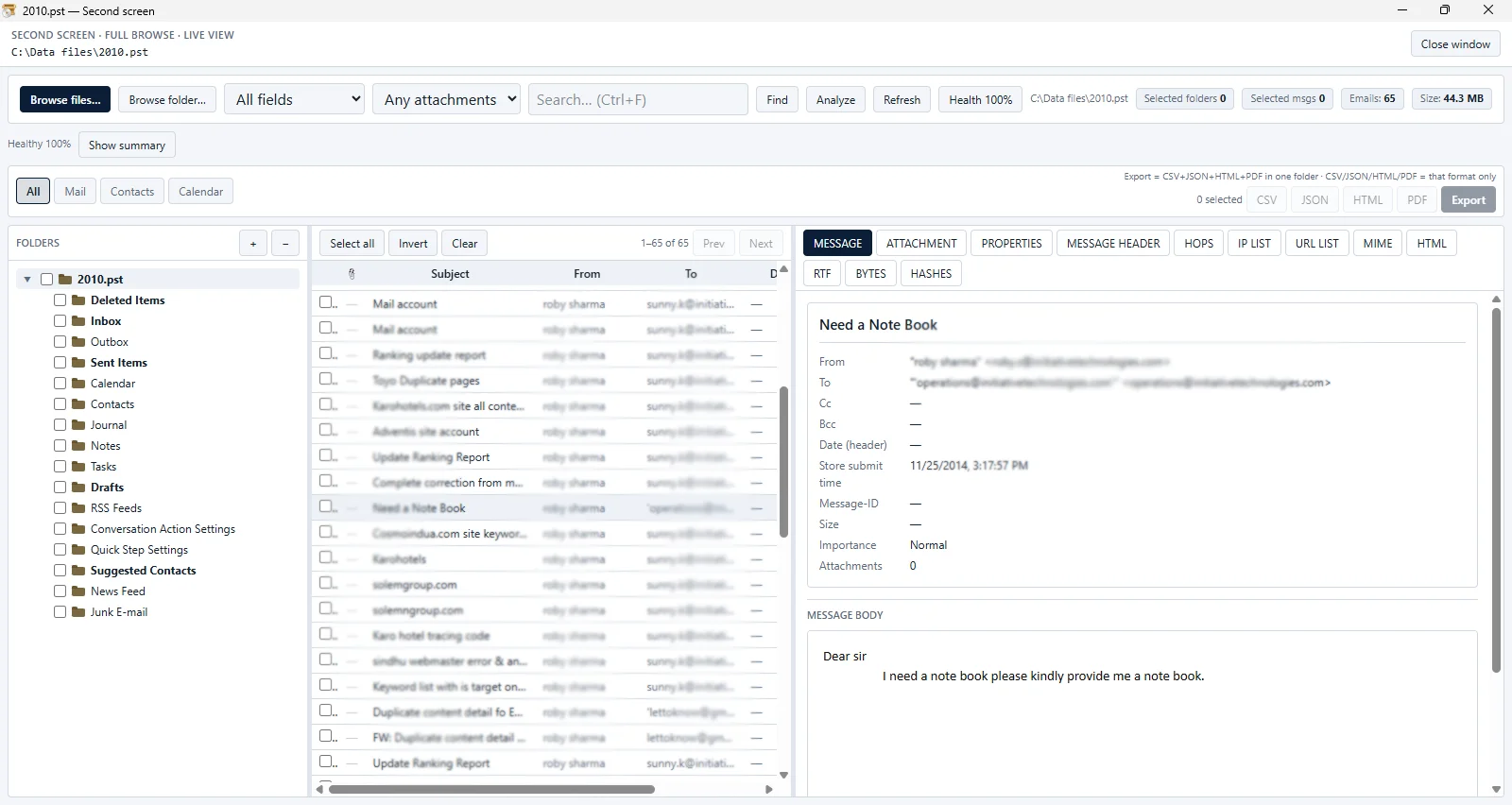Image resolution: width=1512 pixels, height=805 pixels.
Task: Click the Drafts folder icon
Action: click(79, 488)
